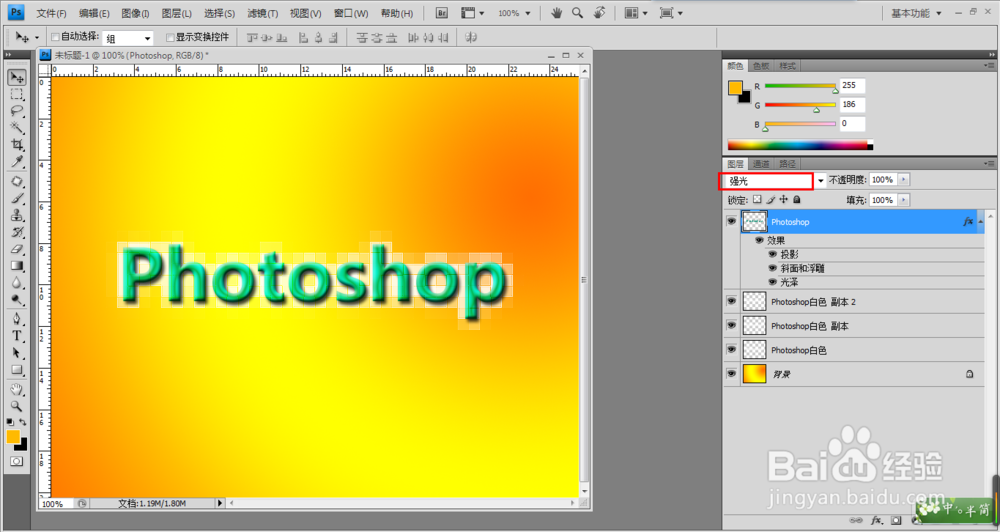Click the Rotate View tool in the application bar
The width and height of the screenshot is (1000, 532).
tap(599, 13)
